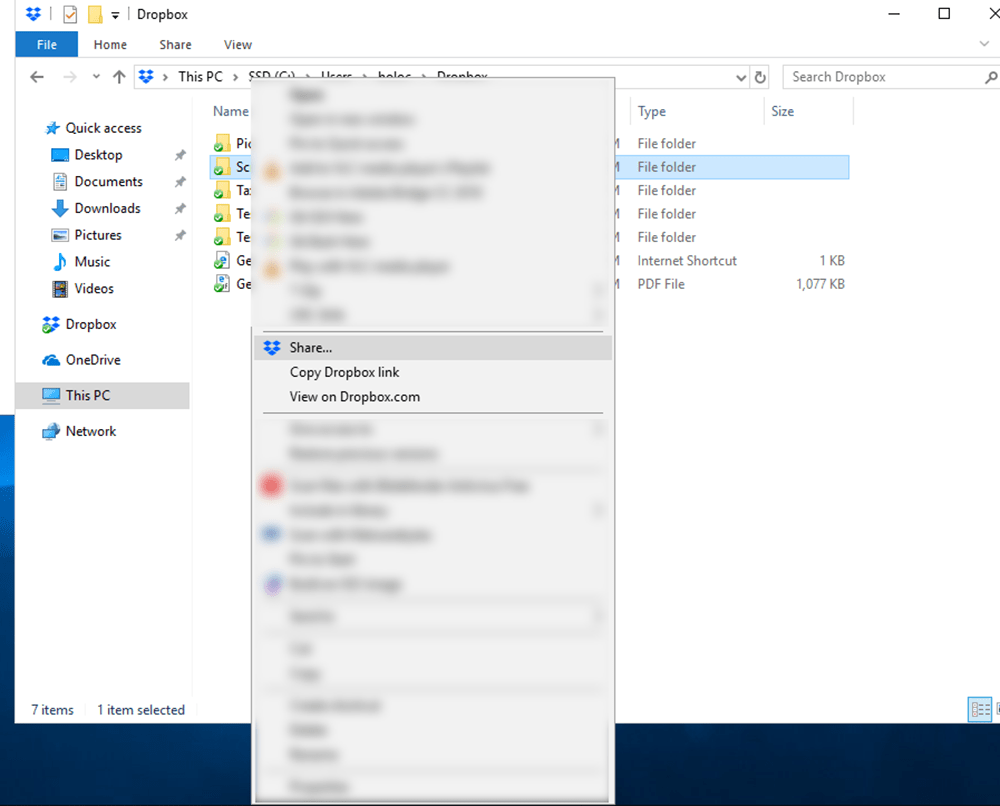Refresh the folder using the refresh icon
This screenshot has height=806, width=1000.
click(760, 77)
